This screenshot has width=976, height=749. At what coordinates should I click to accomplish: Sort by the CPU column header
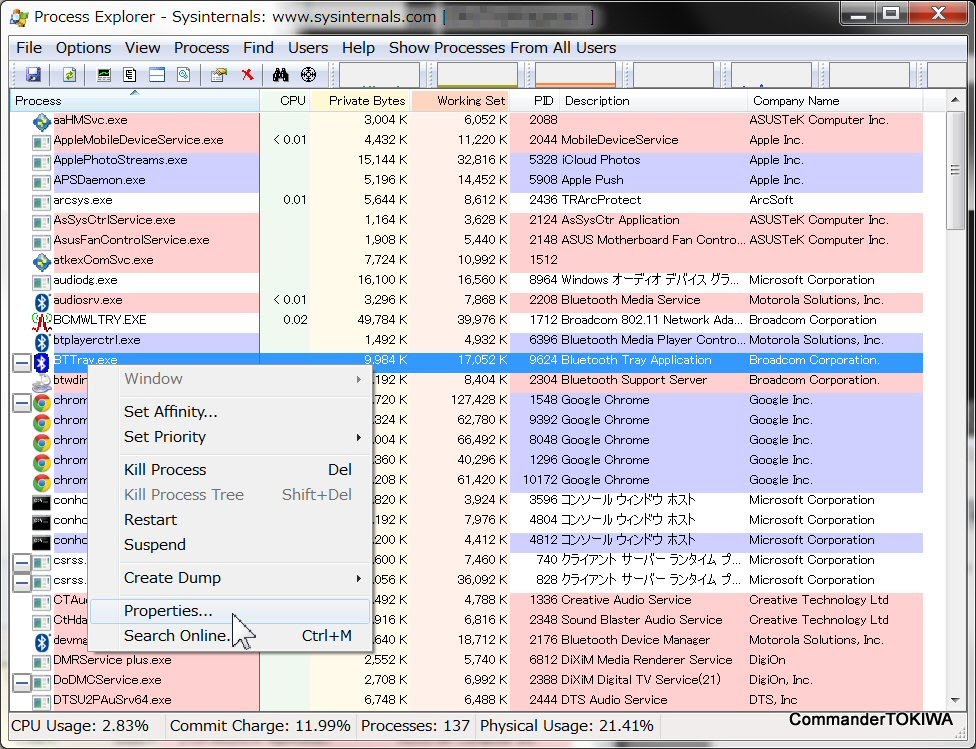pos(285,101)
